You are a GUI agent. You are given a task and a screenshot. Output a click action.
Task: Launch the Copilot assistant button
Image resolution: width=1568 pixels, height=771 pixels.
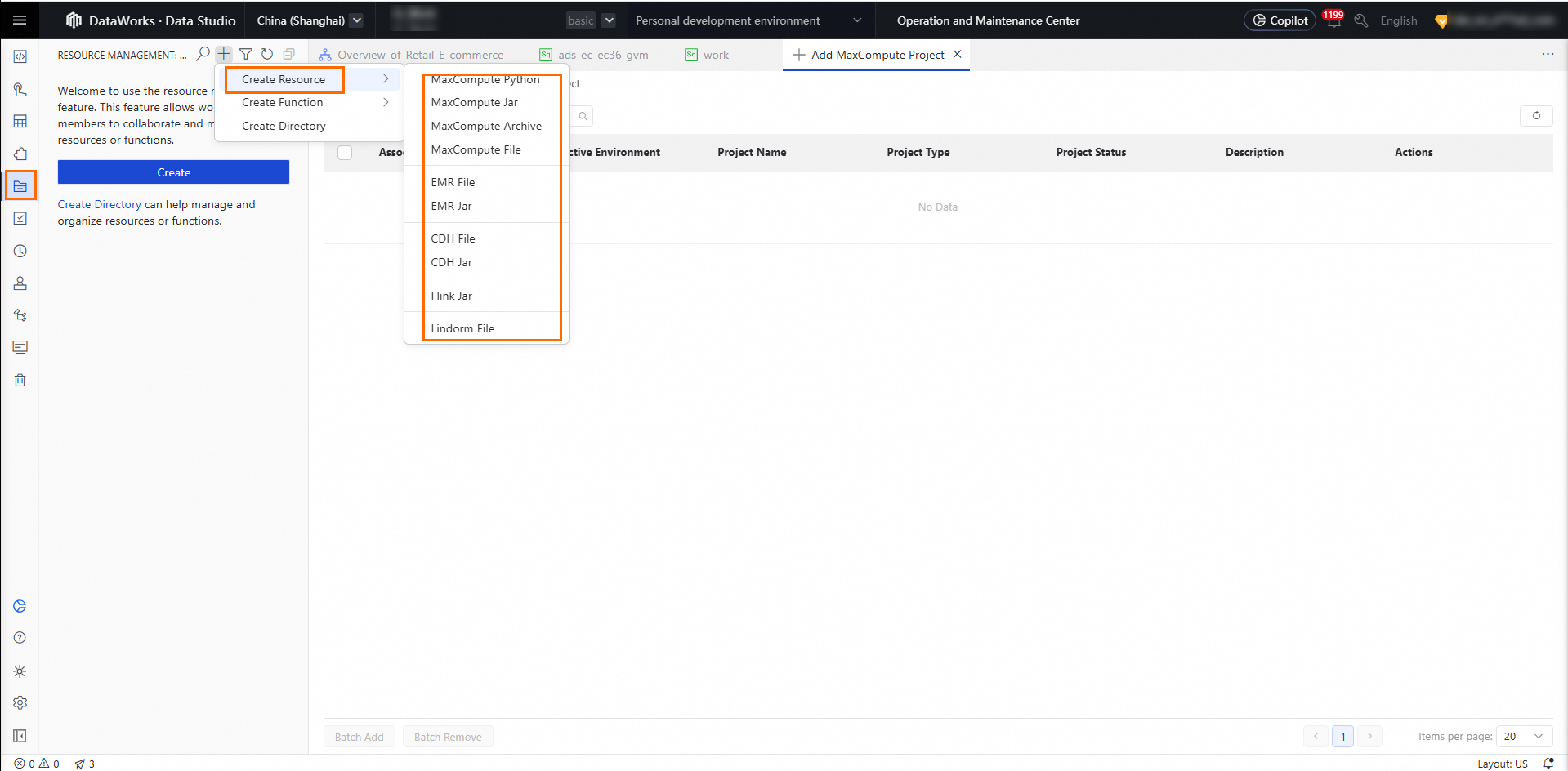pos(1280,20)
